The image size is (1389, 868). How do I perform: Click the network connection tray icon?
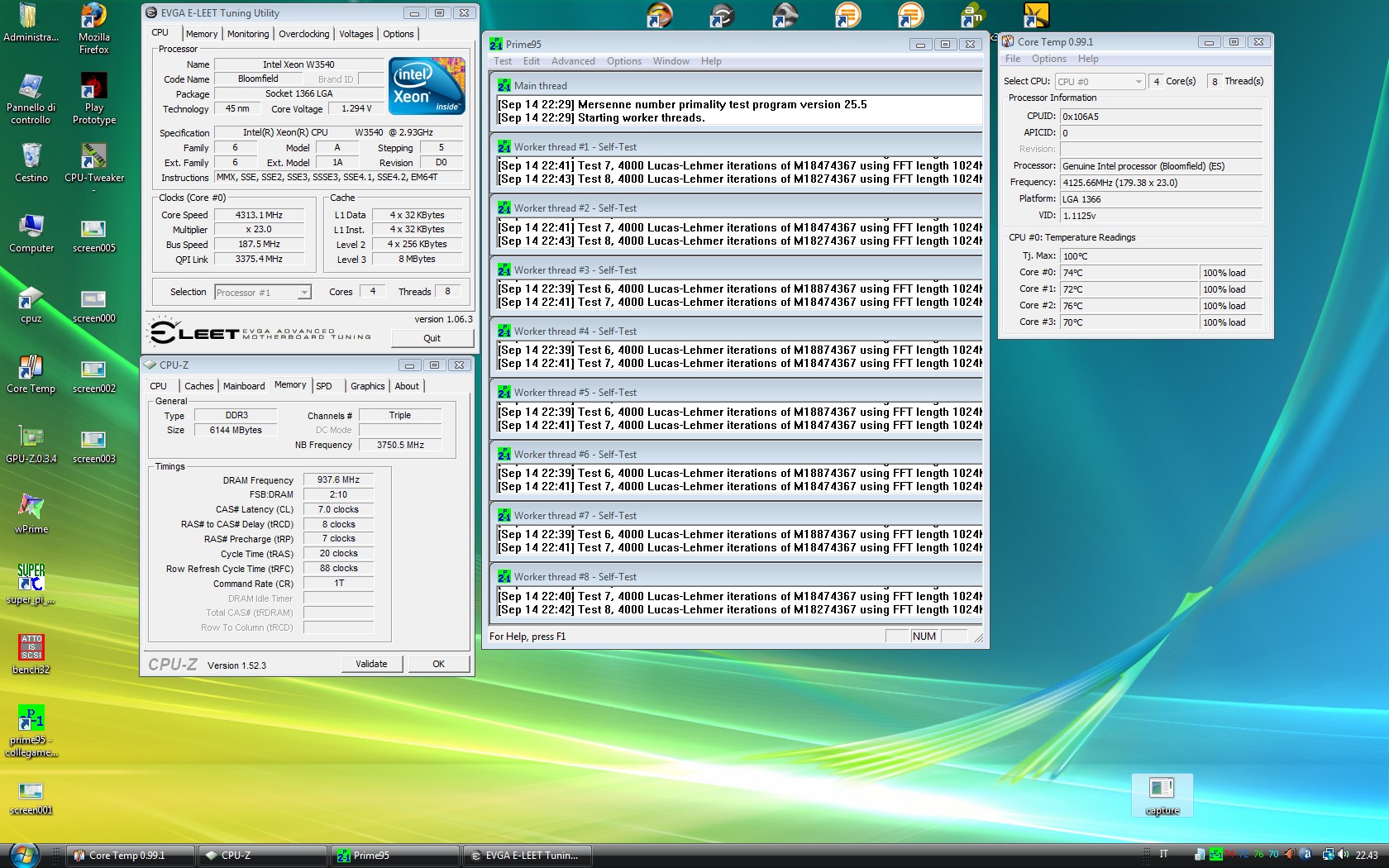[1328, 855]
